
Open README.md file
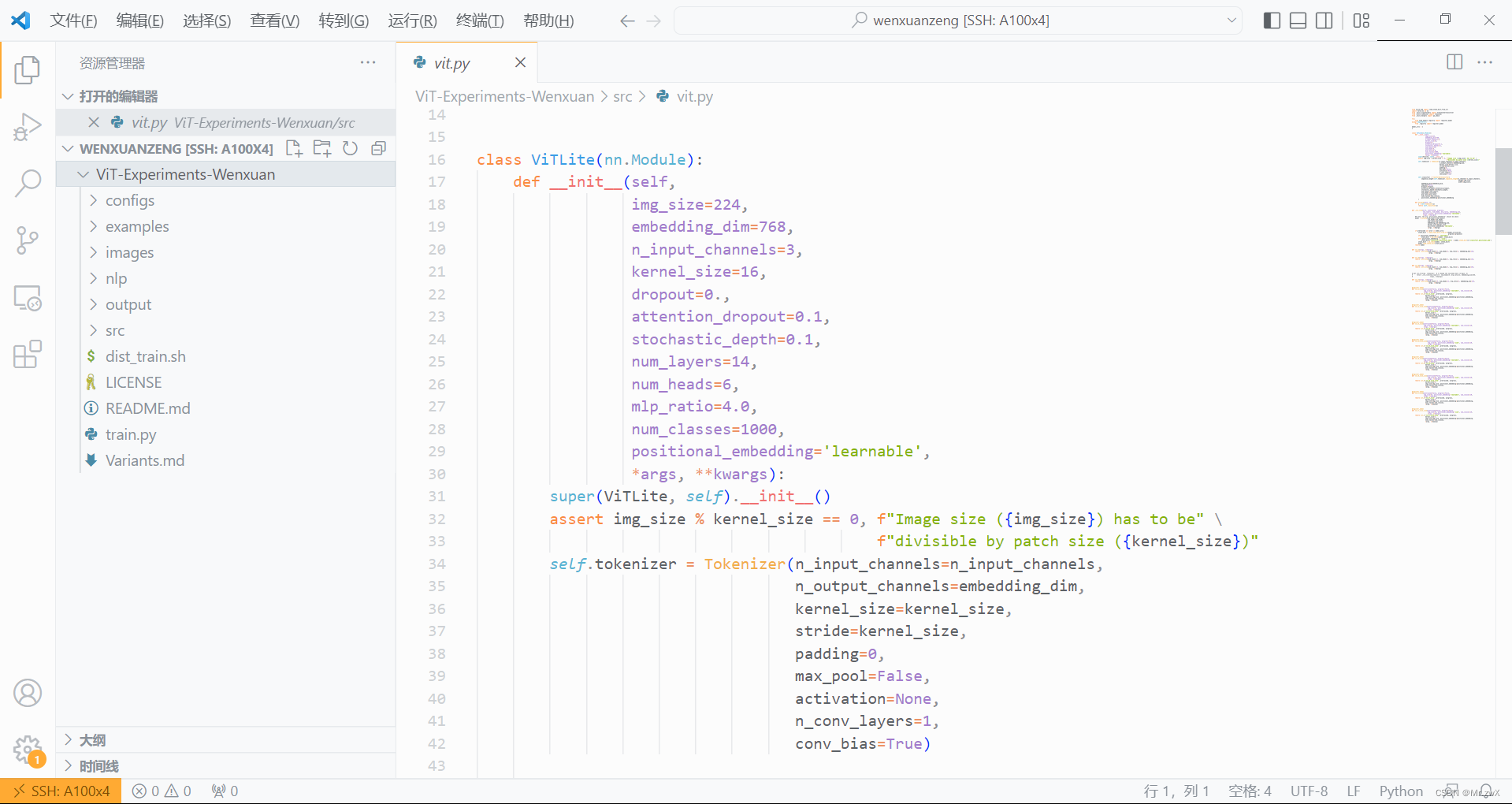point(147,408)
